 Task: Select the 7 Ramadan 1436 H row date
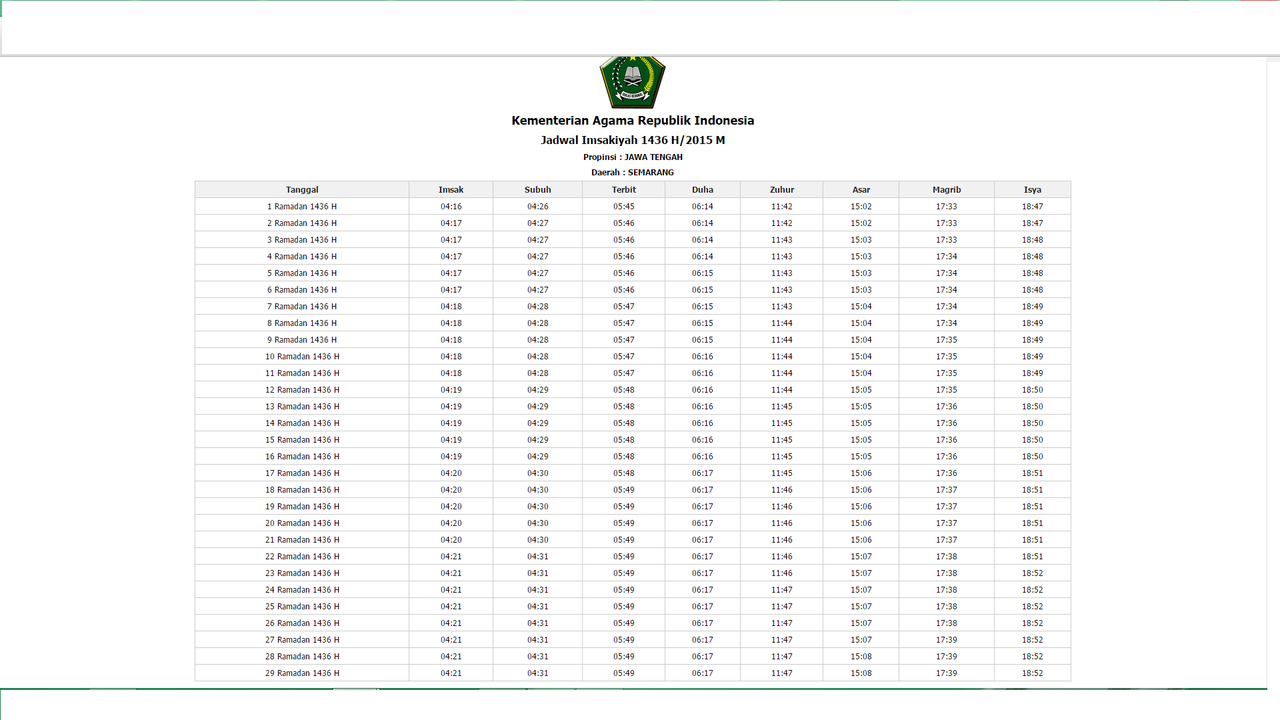click(x=302, y=307)
